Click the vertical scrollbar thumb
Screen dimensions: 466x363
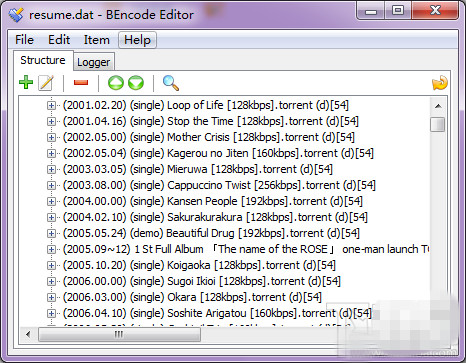[x=438, y=124]
